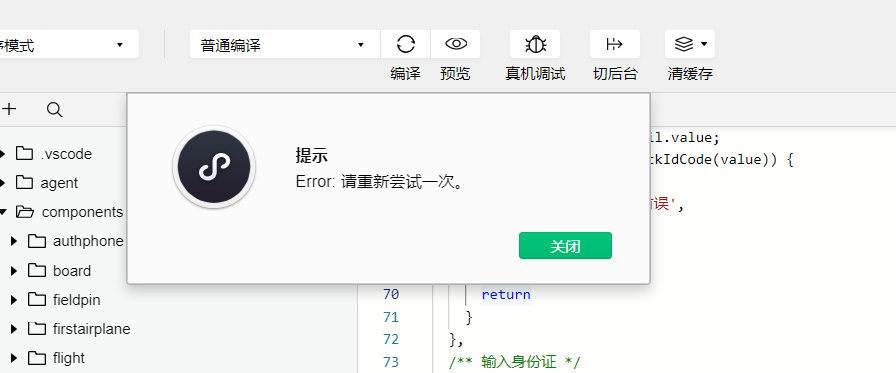The image size is (896, 373).
Task: Expand the board folder arrow
Action: (x=14, y=271)
